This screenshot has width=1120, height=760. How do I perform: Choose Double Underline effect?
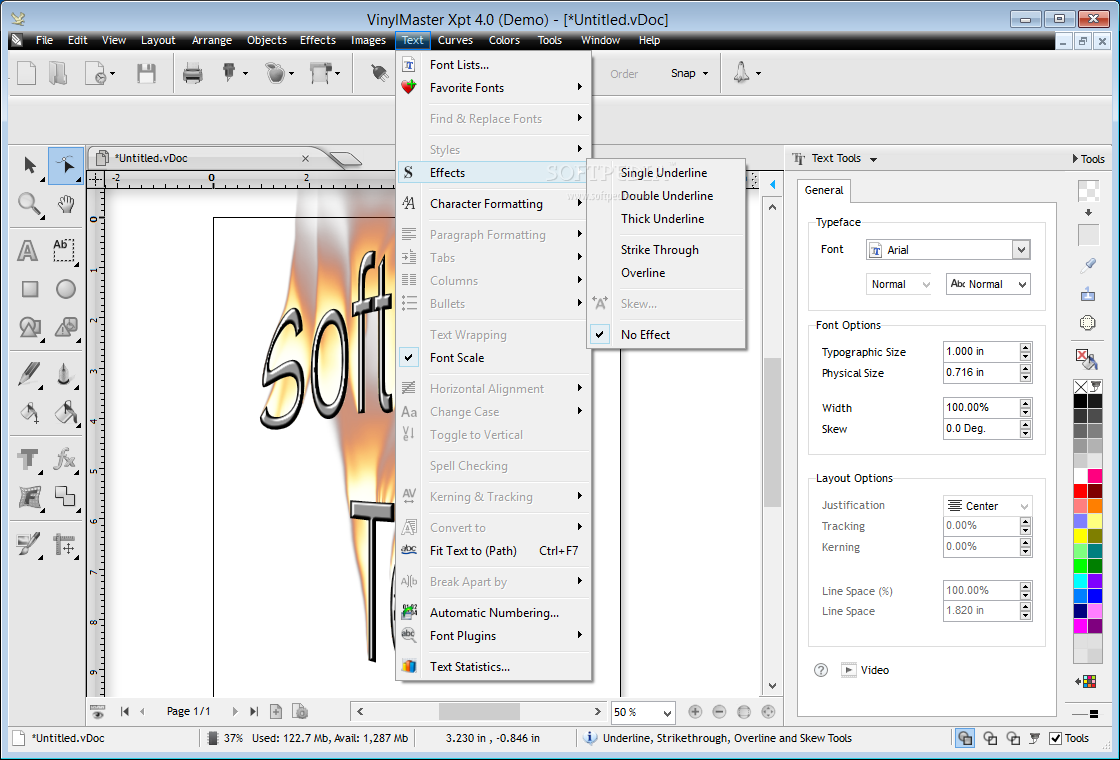pyautogui.click(x=666, y=196)
